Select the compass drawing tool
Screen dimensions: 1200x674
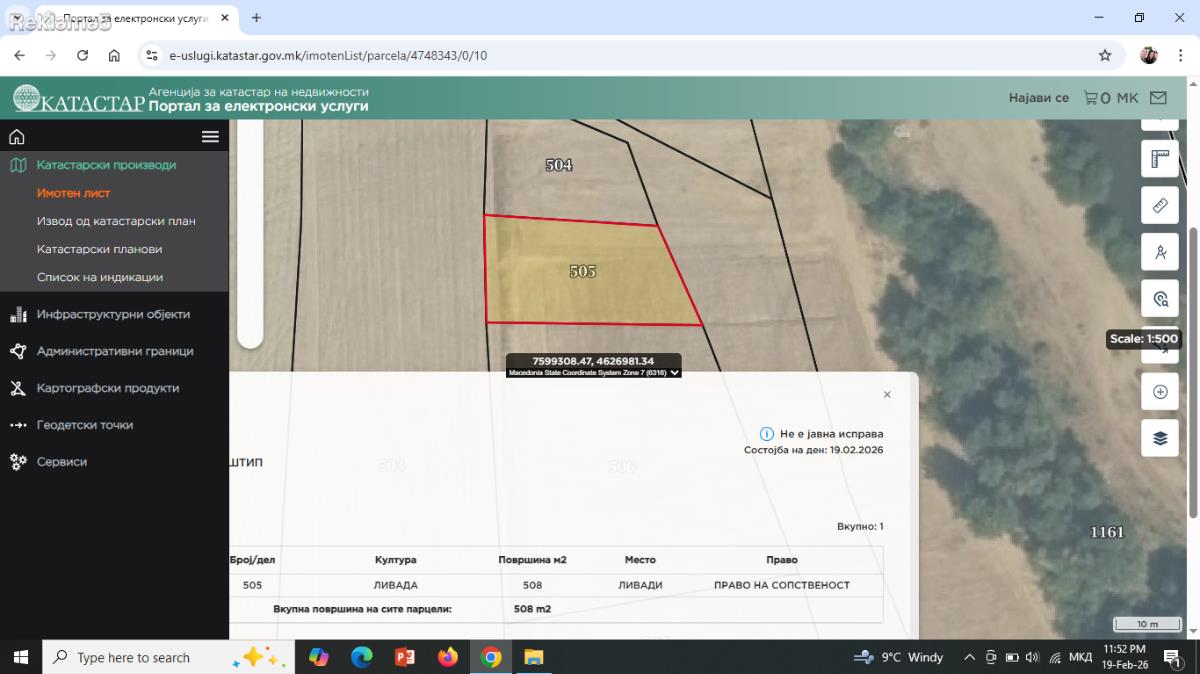click(1160, 252)
